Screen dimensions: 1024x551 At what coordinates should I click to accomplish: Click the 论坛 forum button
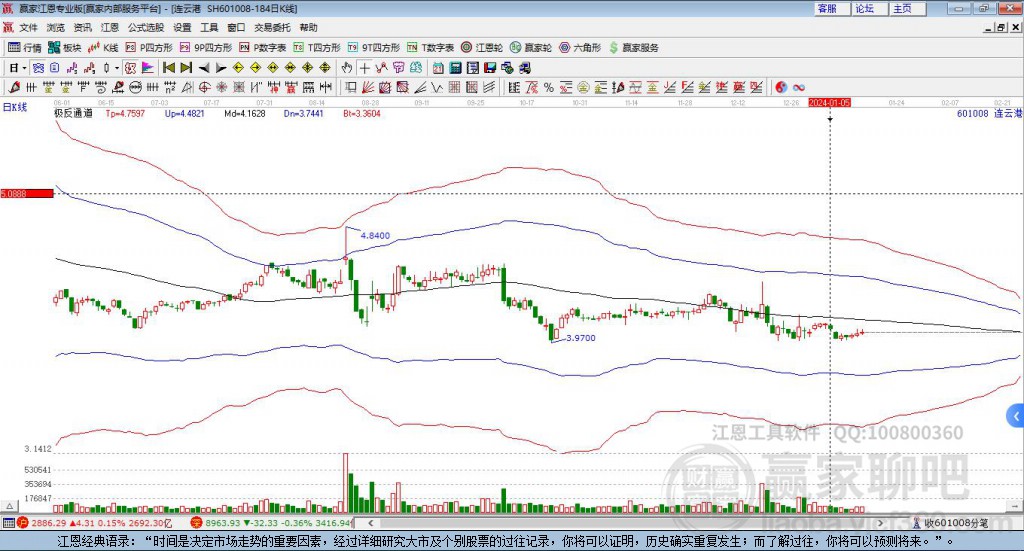(870, 8)
